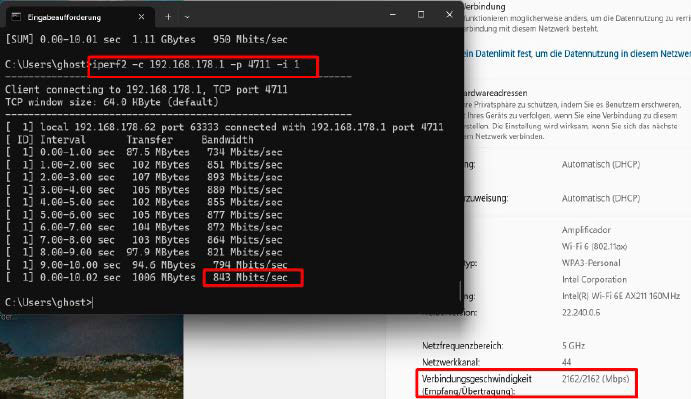
Task: Click the 'ID Interval Transfer Bandwidth' header row
Action: click(130, 140)
